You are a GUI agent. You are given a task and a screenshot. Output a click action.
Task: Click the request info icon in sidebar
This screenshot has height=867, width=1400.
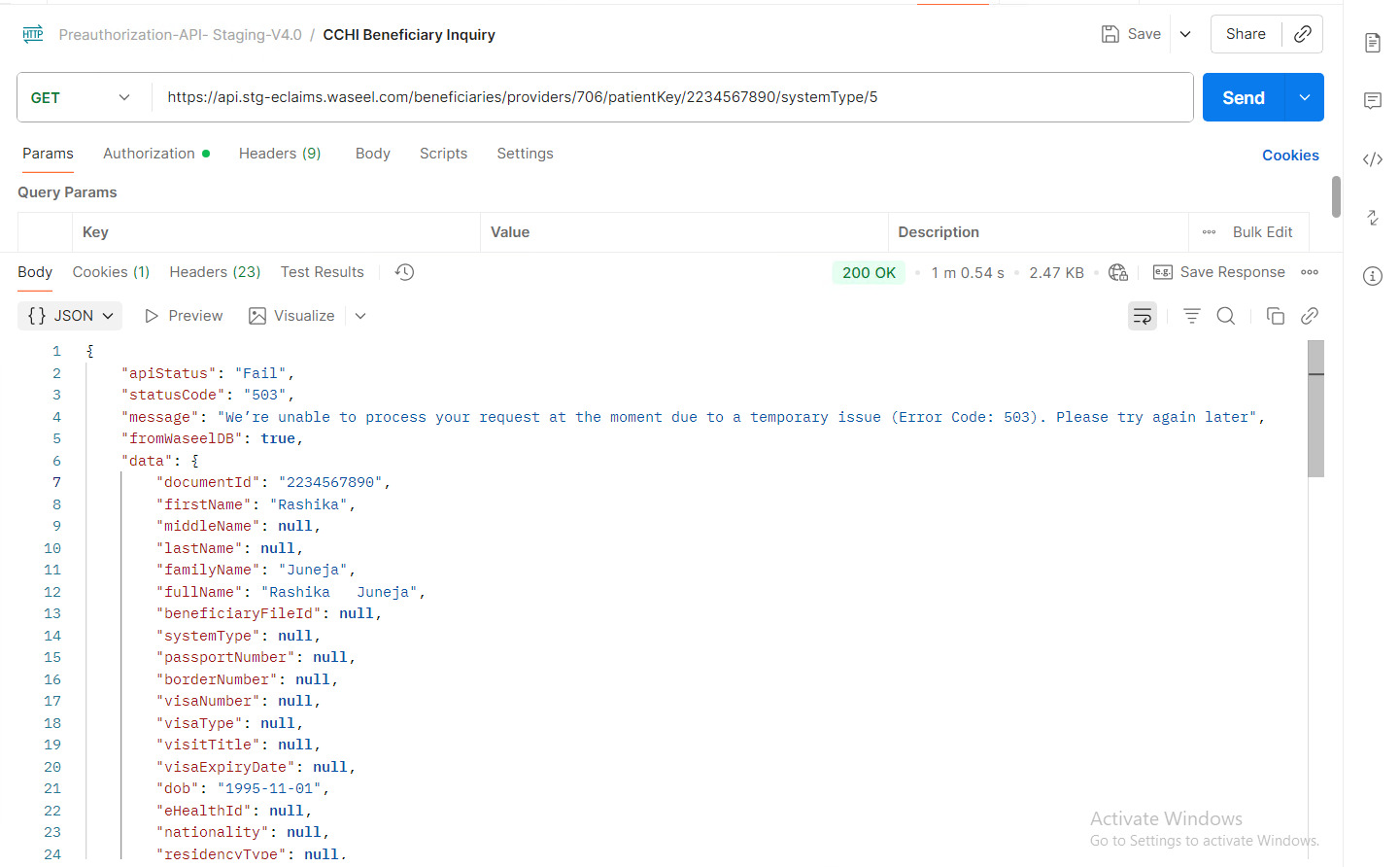(1372, 276)
